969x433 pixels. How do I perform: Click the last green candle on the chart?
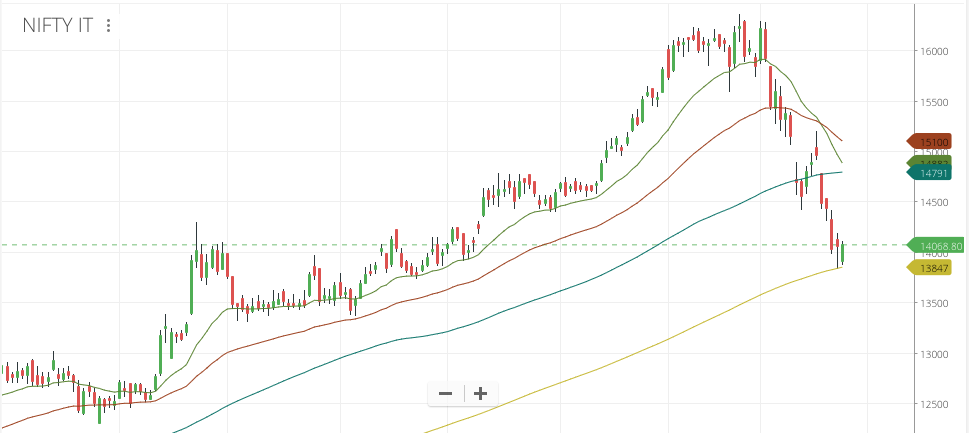tap(843, 253)
